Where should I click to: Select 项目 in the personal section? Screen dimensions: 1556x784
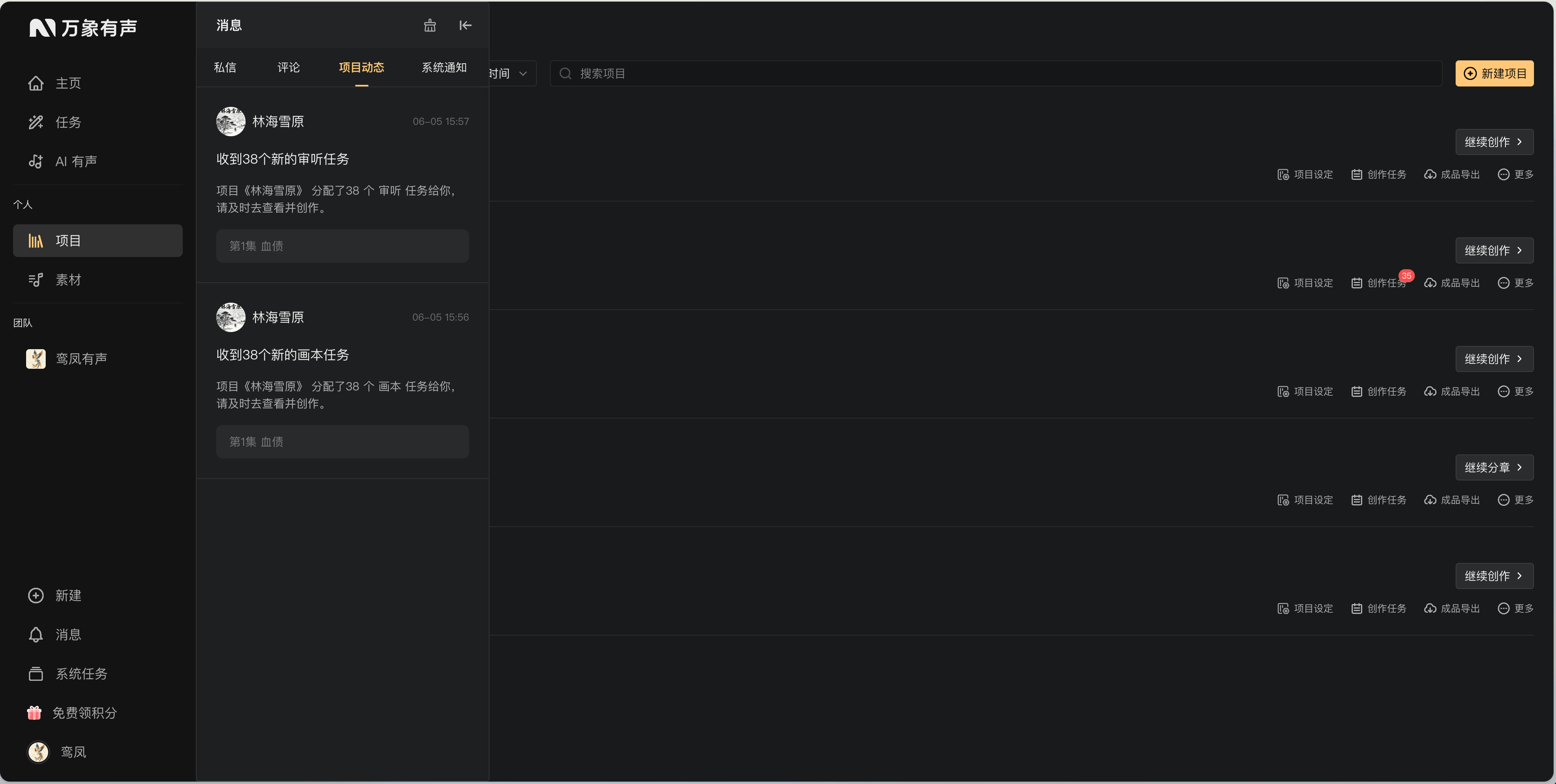point(97,240)
